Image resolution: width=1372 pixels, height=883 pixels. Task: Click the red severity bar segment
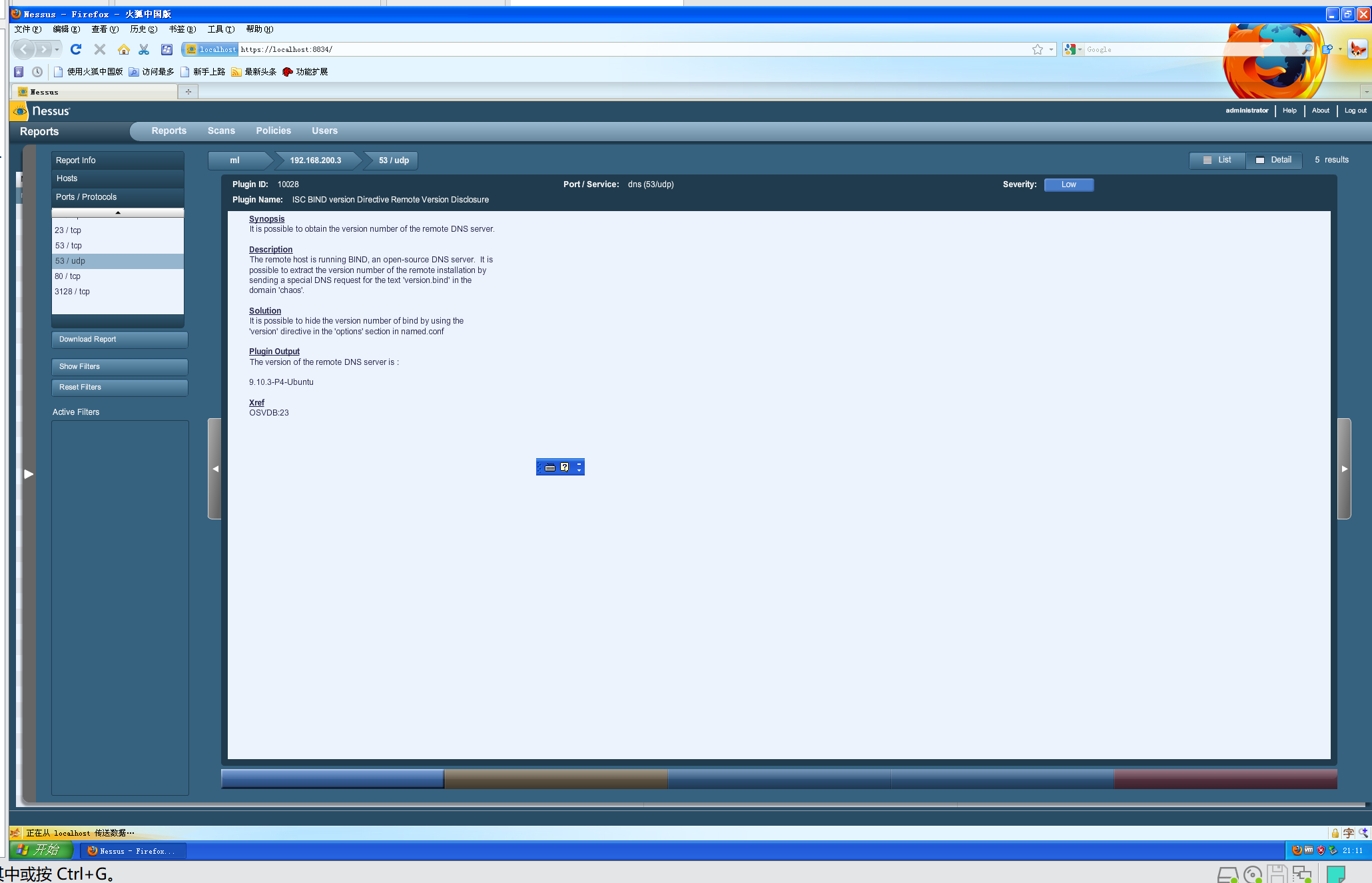[1225, 779]
